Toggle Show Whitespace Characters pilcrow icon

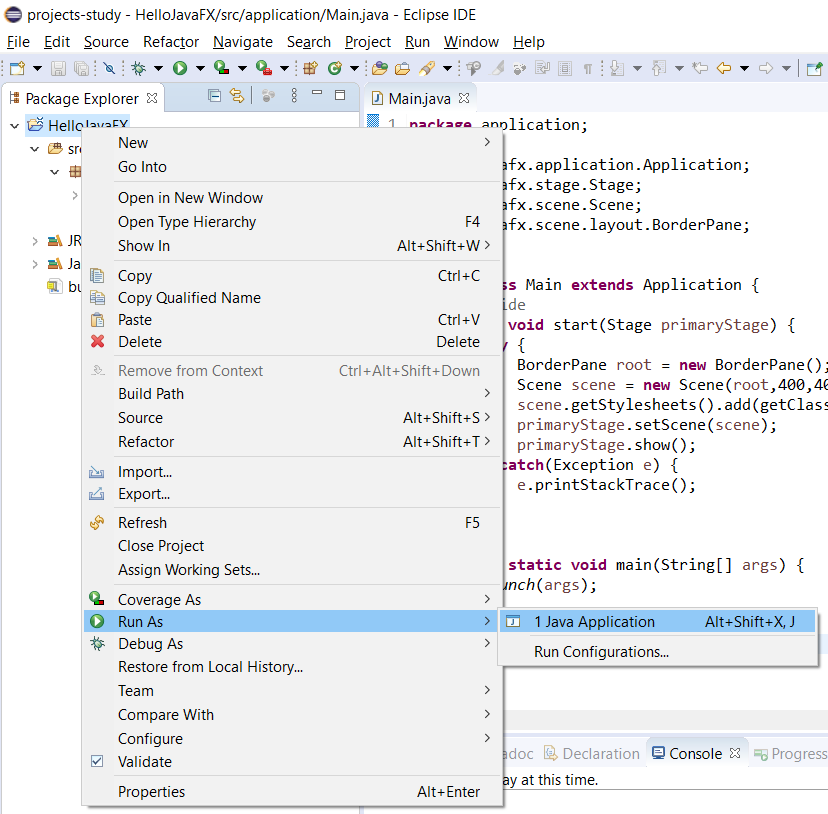pyautogui.click(x=587, y=68)
